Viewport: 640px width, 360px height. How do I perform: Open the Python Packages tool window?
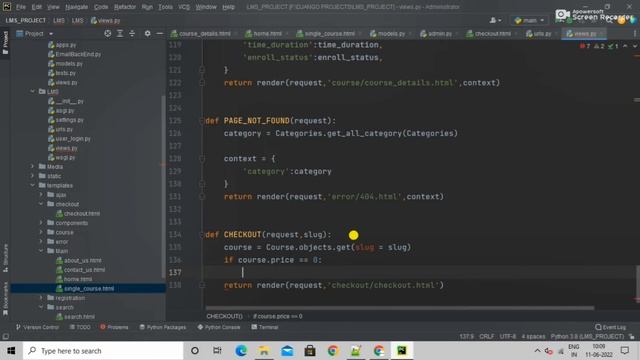coord(162,327)
